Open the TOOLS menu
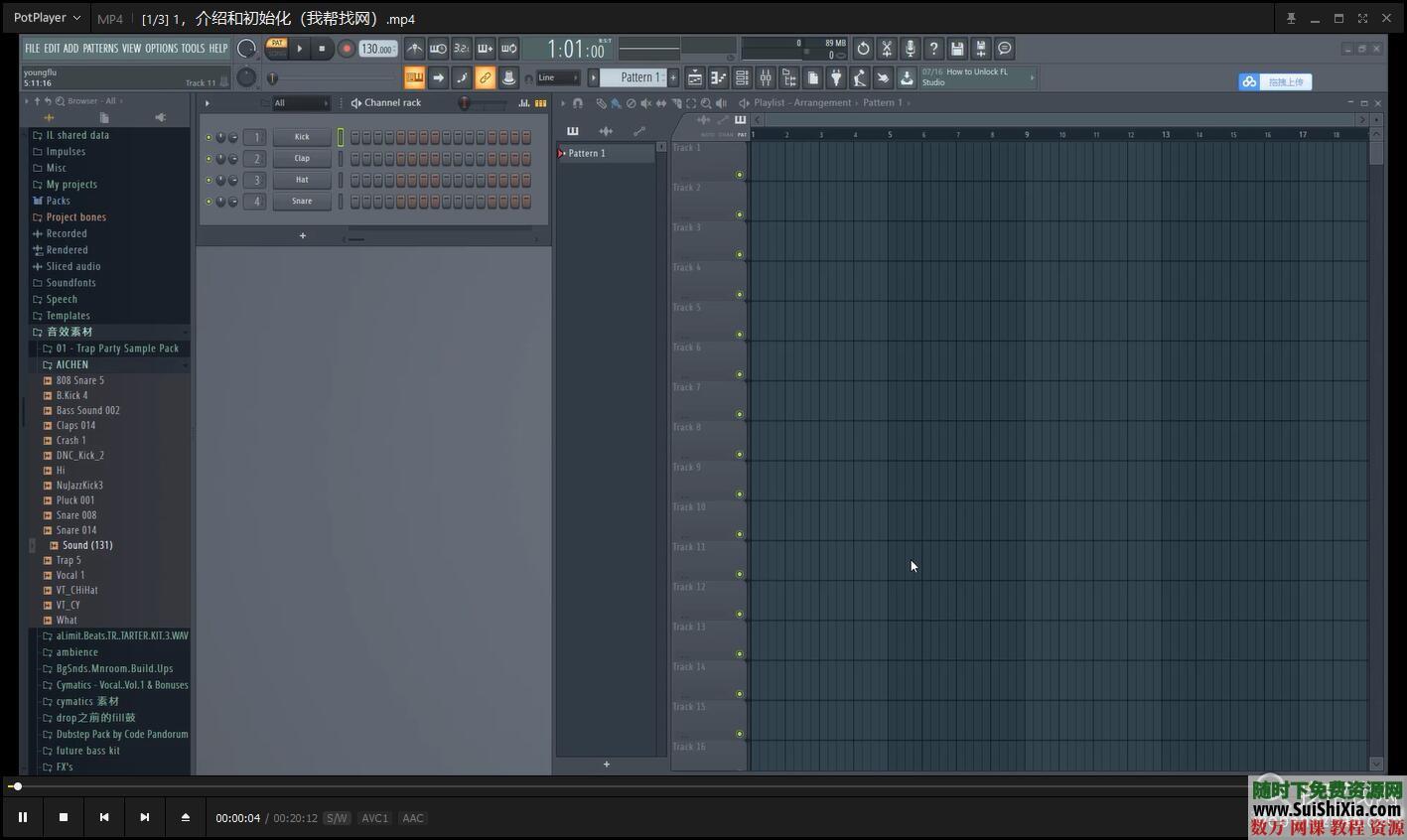 (193, 48)
